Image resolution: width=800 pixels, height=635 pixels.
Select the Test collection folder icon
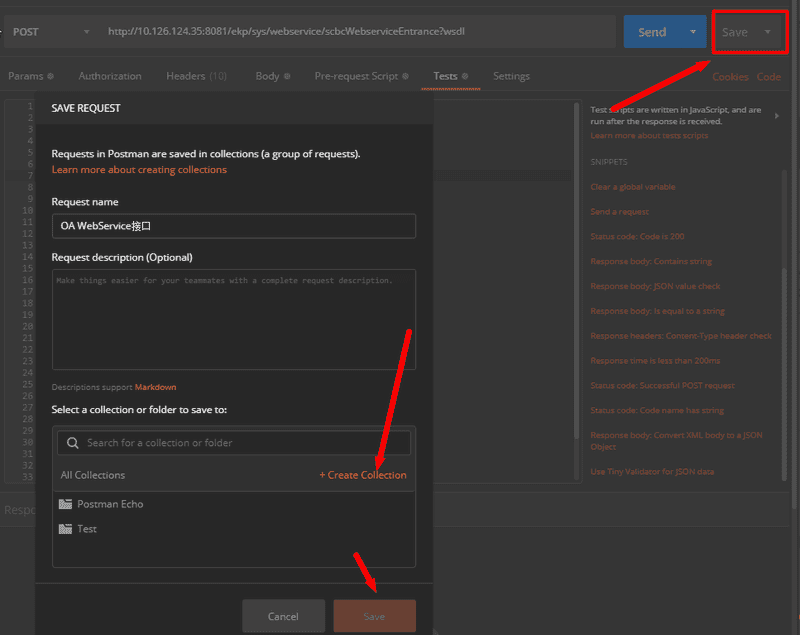66,529
